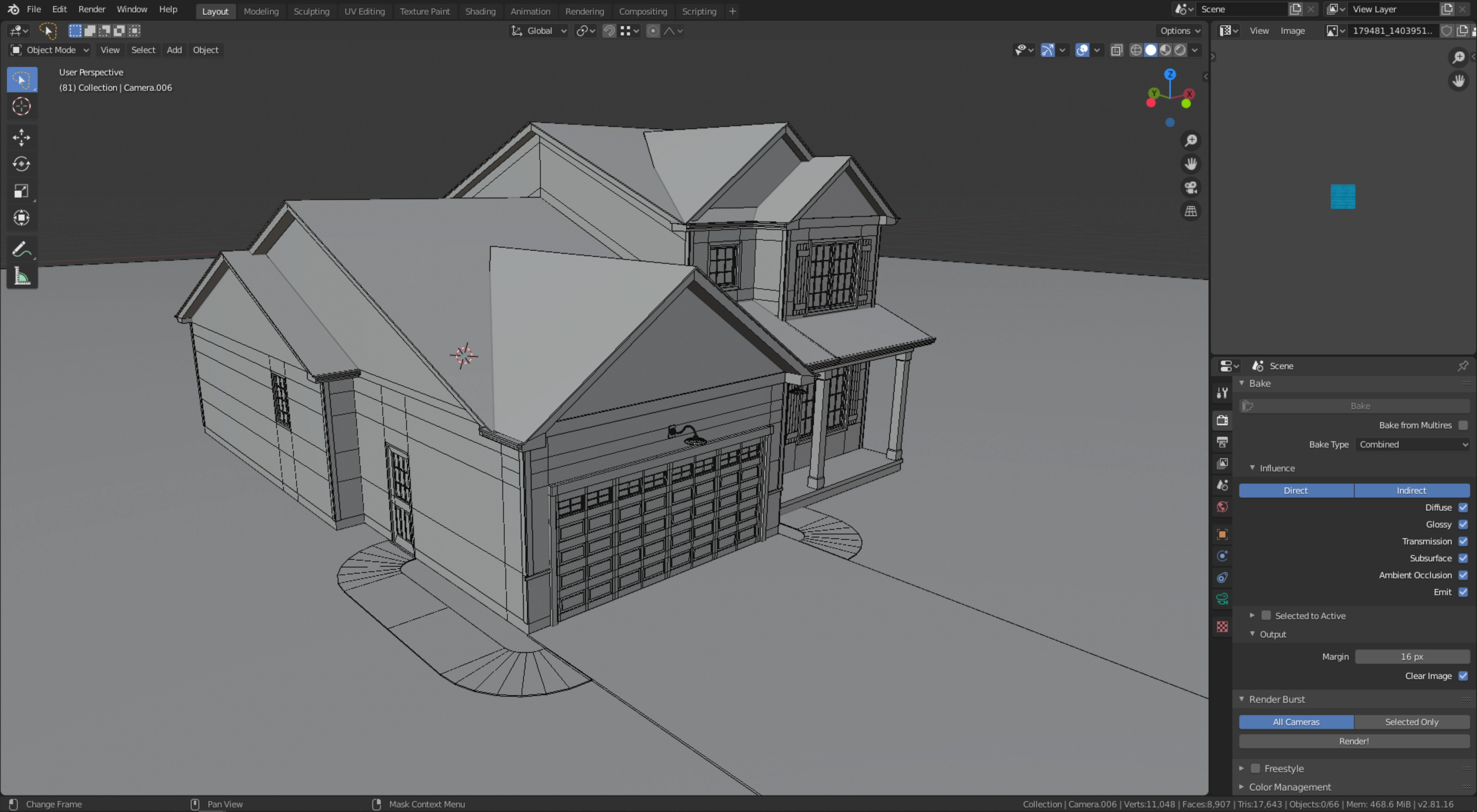Click the 3D viewport zoom magnifier
1477x812 pixels.
[1191, 140]
